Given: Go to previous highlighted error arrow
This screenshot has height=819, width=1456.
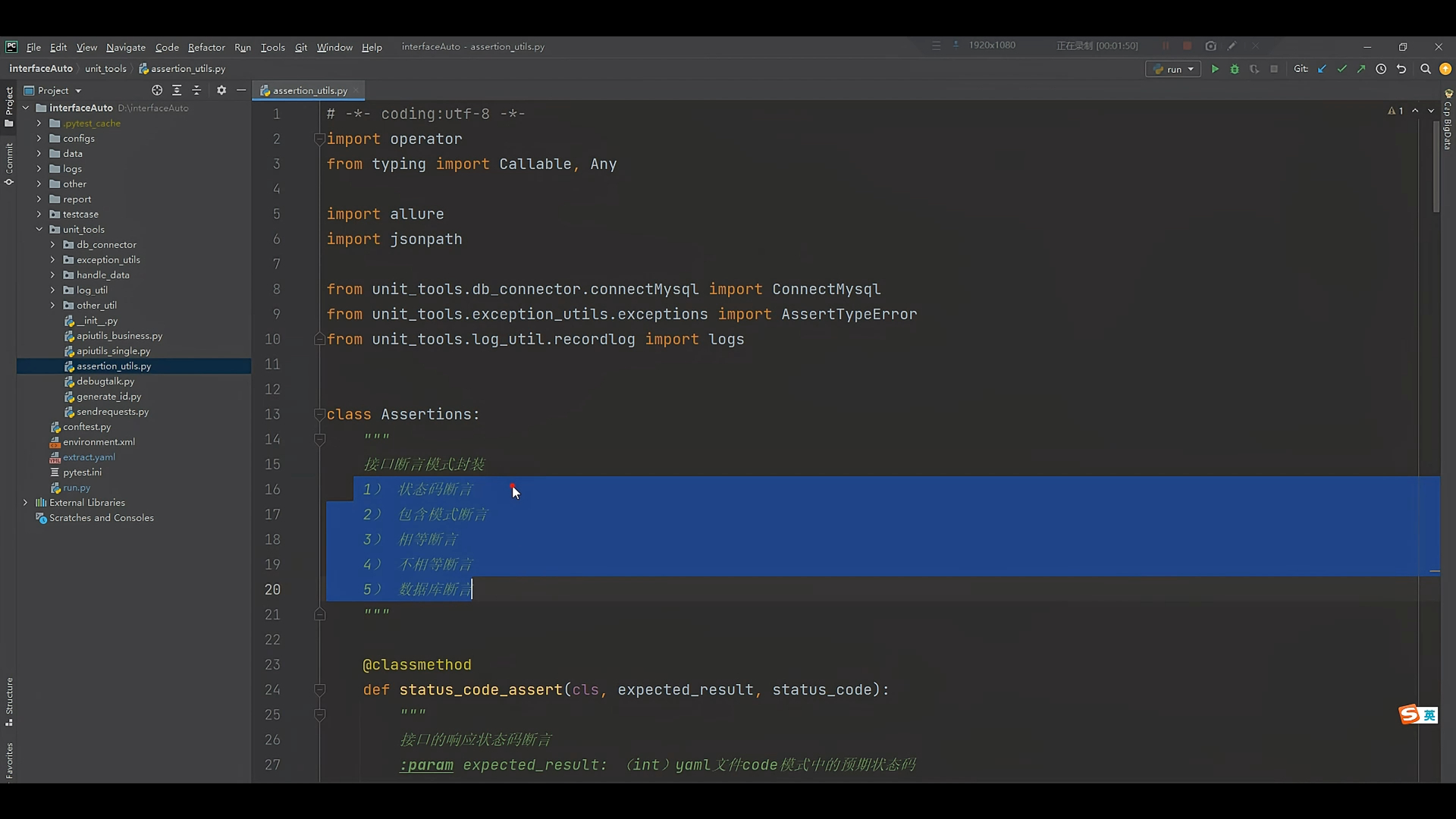Looking at the screenshot, I should click(x=1415, y=111).
